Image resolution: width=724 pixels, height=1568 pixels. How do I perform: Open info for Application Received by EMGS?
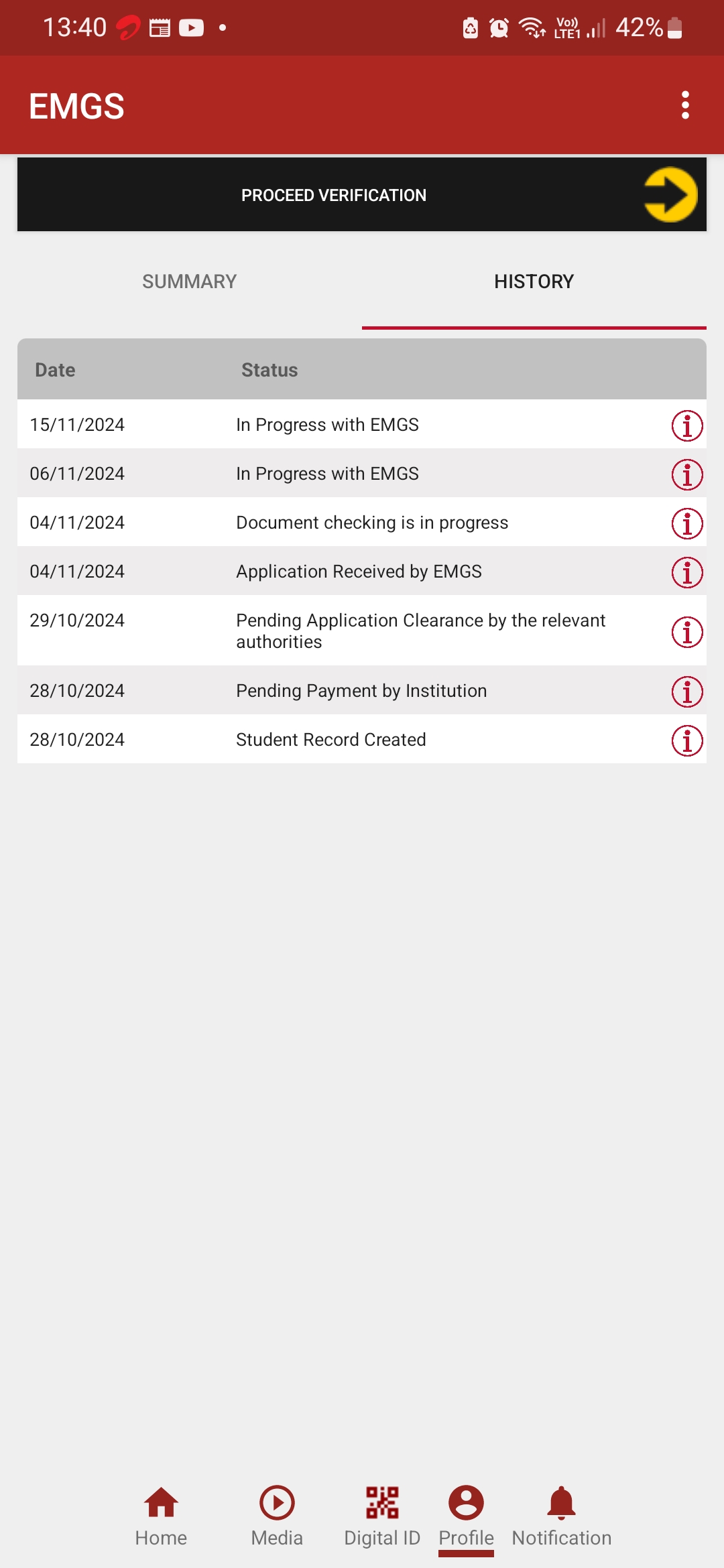point(687,572)
